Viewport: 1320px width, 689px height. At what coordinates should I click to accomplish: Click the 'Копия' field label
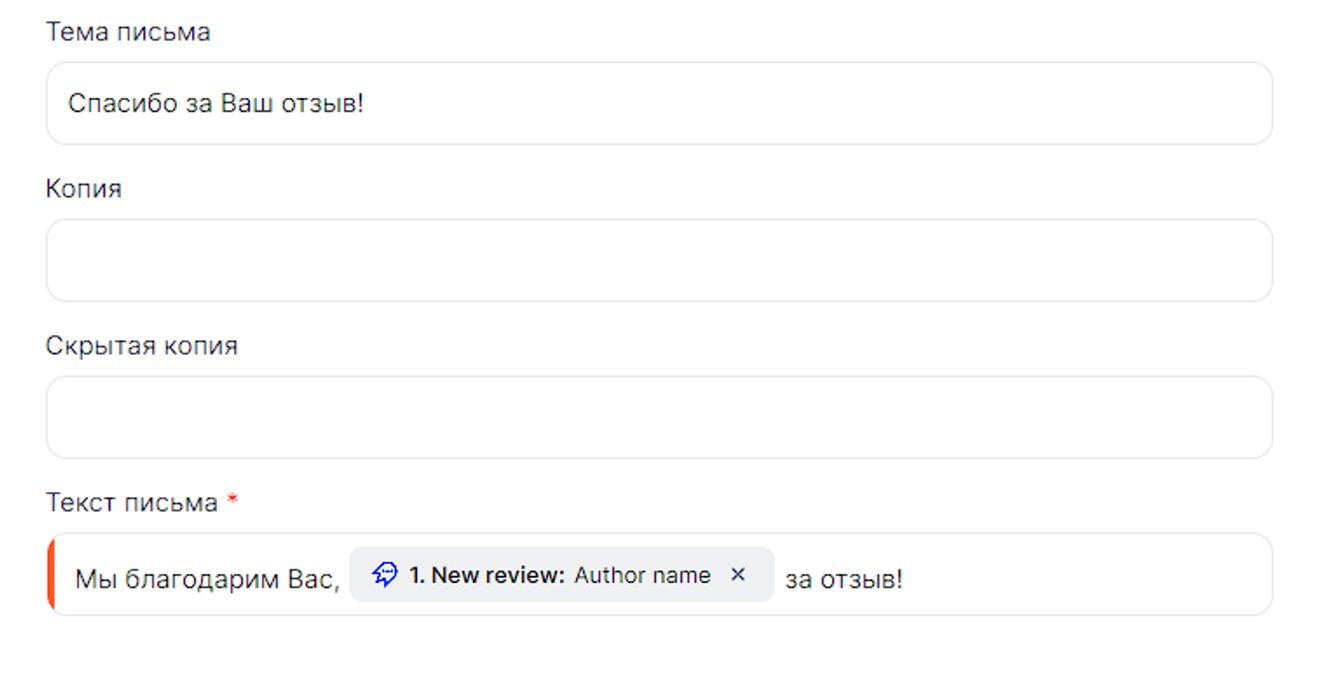click(x=84, y=189)
